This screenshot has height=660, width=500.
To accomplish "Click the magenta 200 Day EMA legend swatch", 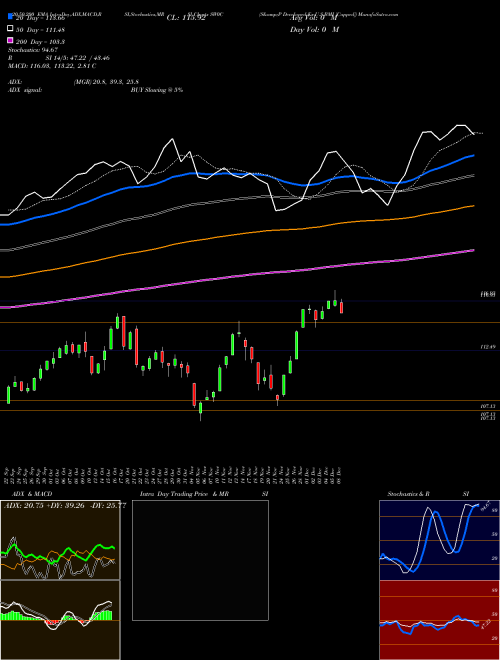I will (10, 40).
